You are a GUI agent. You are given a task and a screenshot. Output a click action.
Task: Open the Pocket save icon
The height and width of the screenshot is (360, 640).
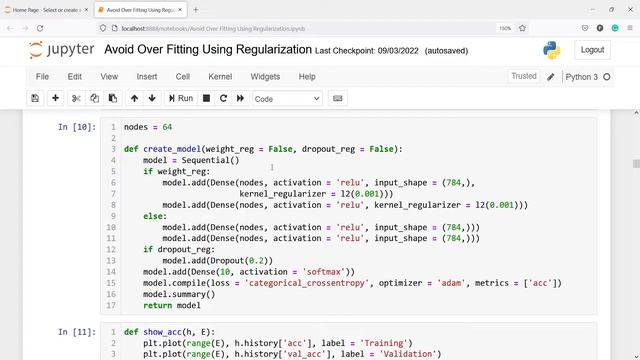[584, 28]
